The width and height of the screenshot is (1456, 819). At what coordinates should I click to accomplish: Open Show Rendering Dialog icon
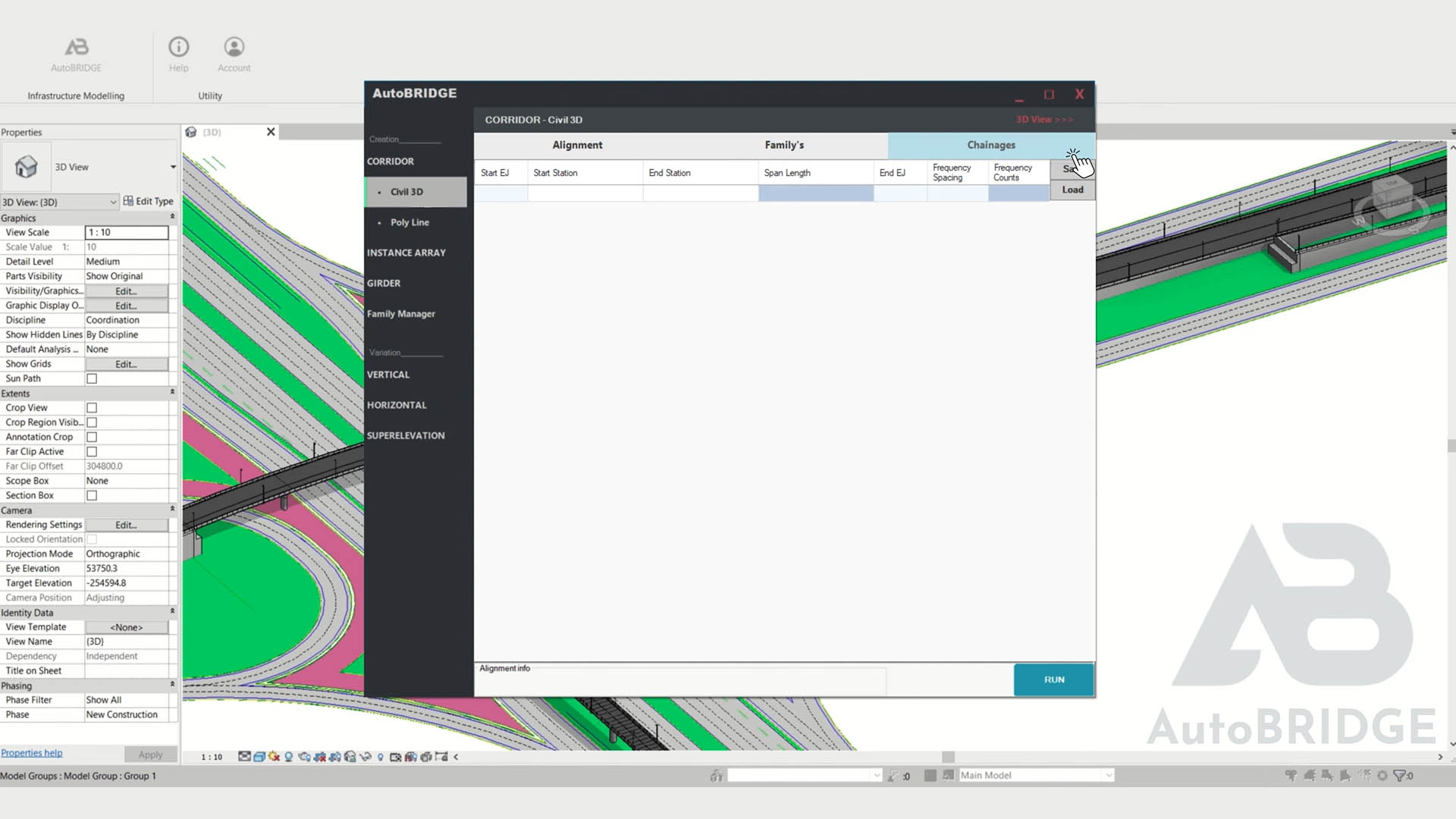[x=304, y=757]
